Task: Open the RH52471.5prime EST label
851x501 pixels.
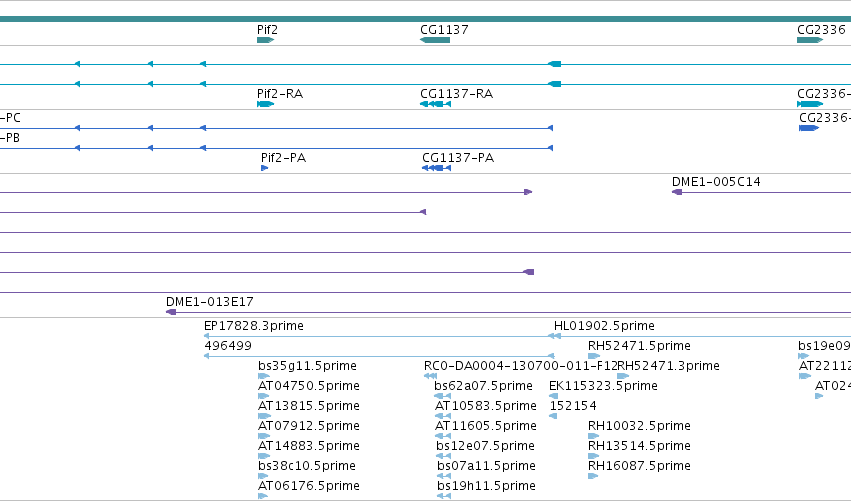Action: pyautogui.click(x=639, y=346)
